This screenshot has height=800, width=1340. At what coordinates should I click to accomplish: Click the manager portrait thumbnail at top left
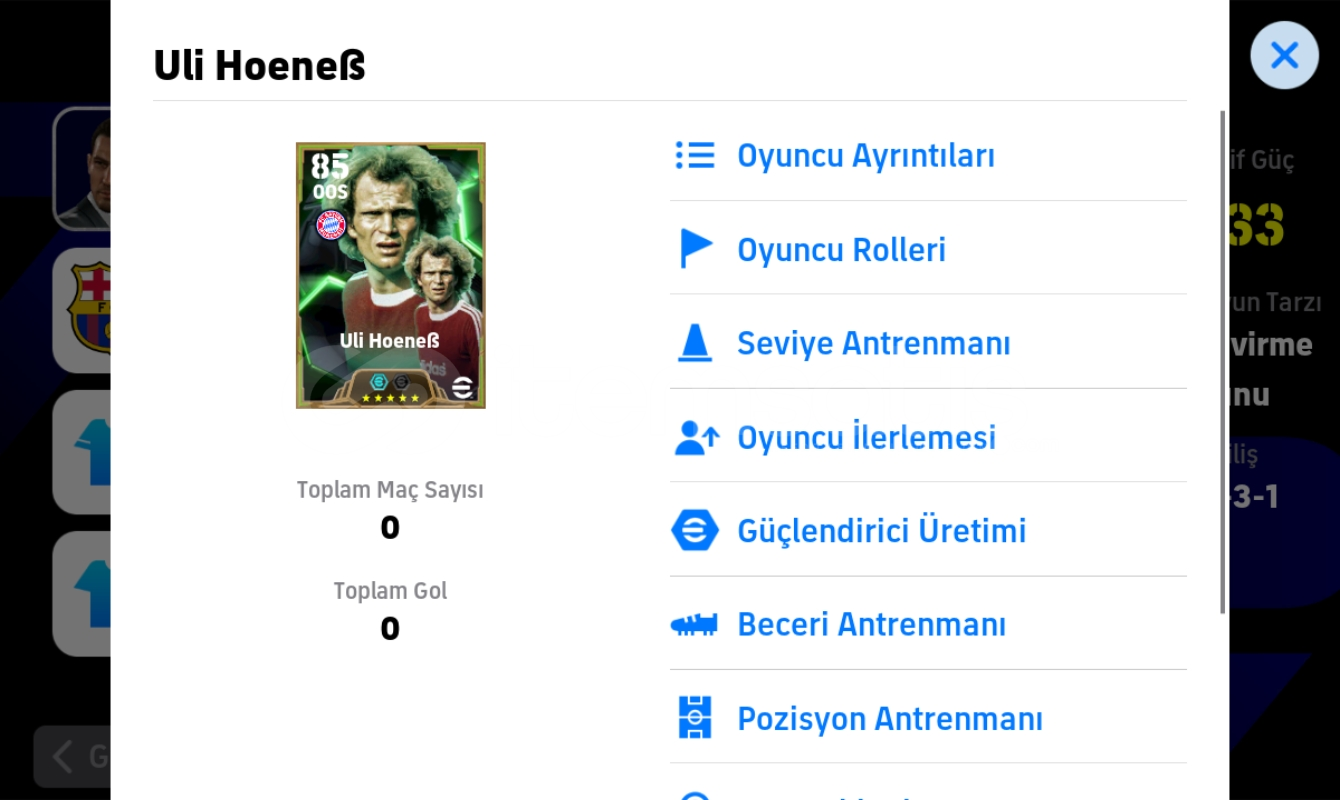click(83, 168)
